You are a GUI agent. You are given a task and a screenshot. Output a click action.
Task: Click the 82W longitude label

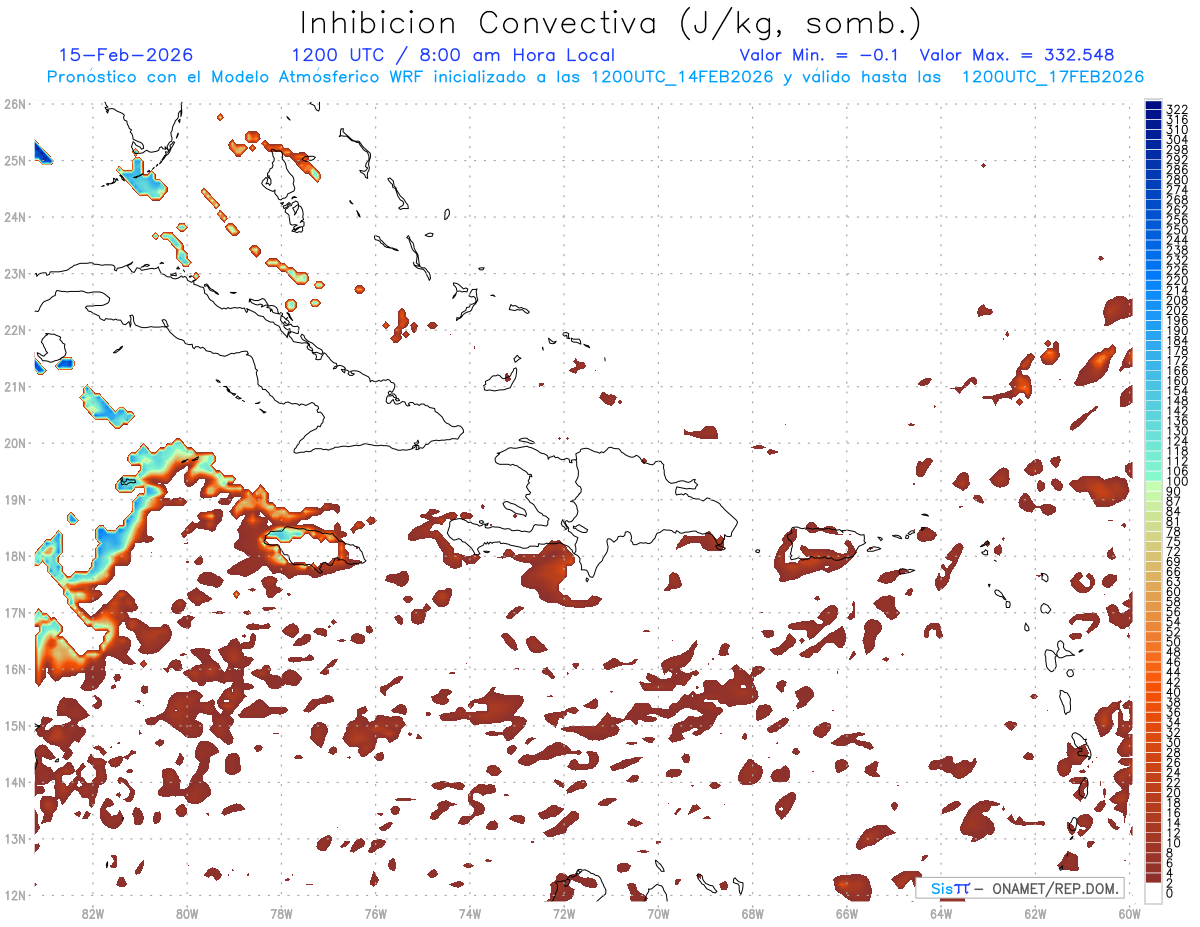click(x=92, y=913)
